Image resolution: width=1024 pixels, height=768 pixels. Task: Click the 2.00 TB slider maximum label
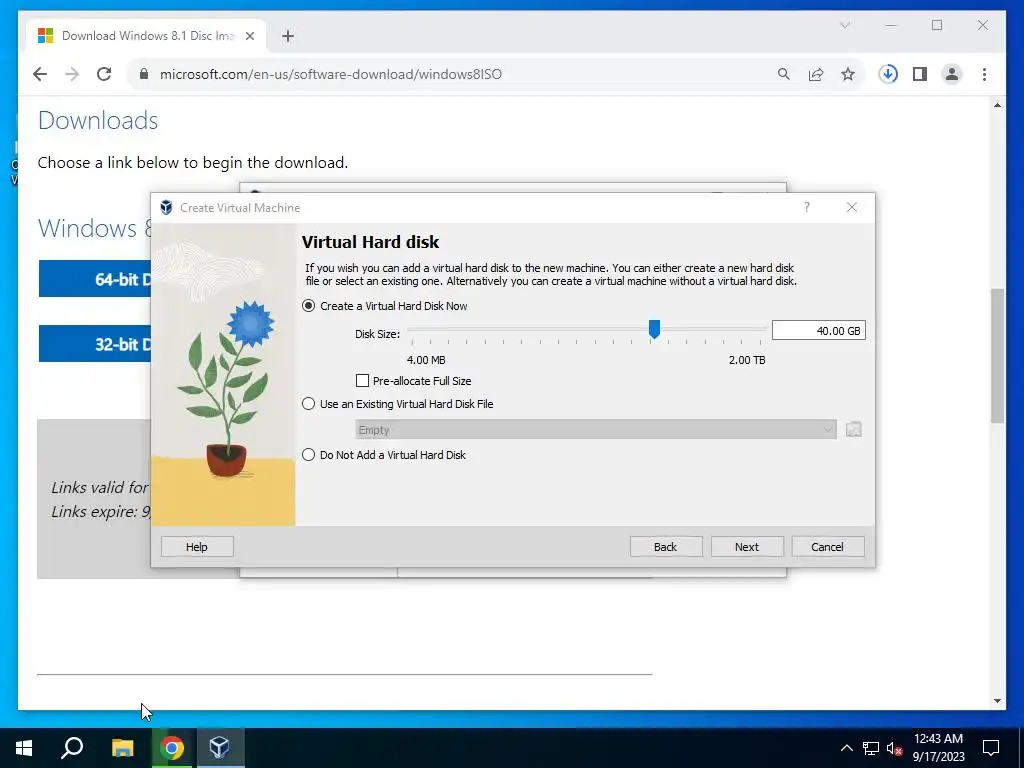click(746, 360)
